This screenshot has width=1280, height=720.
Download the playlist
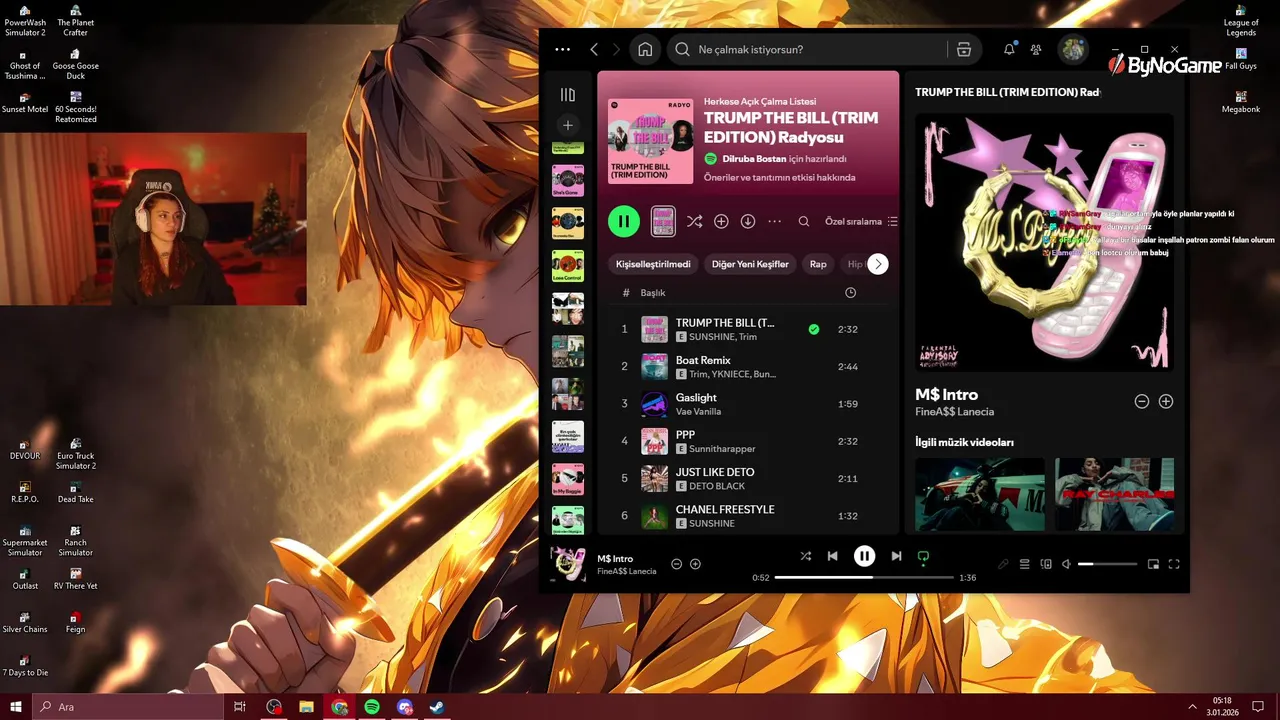pyautogui.click(x=748, y=221)
